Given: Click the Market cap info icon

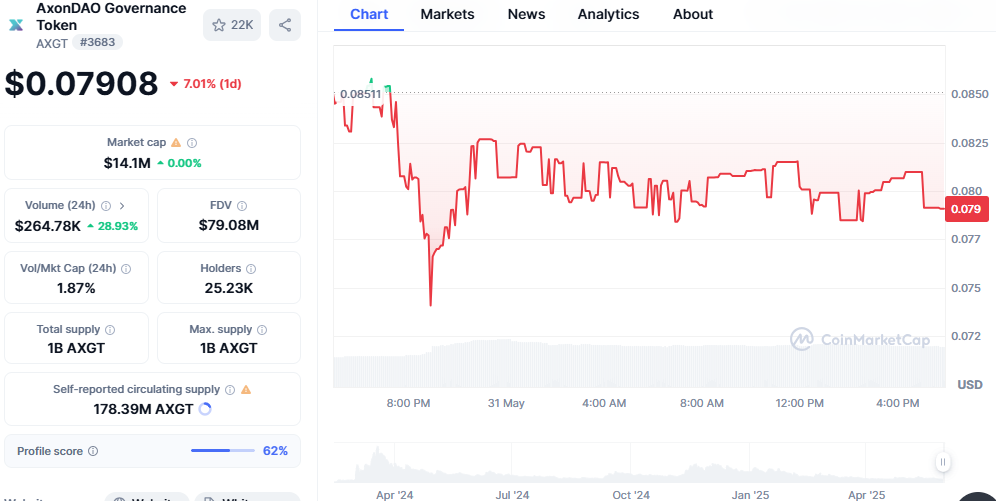Looking at the screenshot, I should (192, 143).
